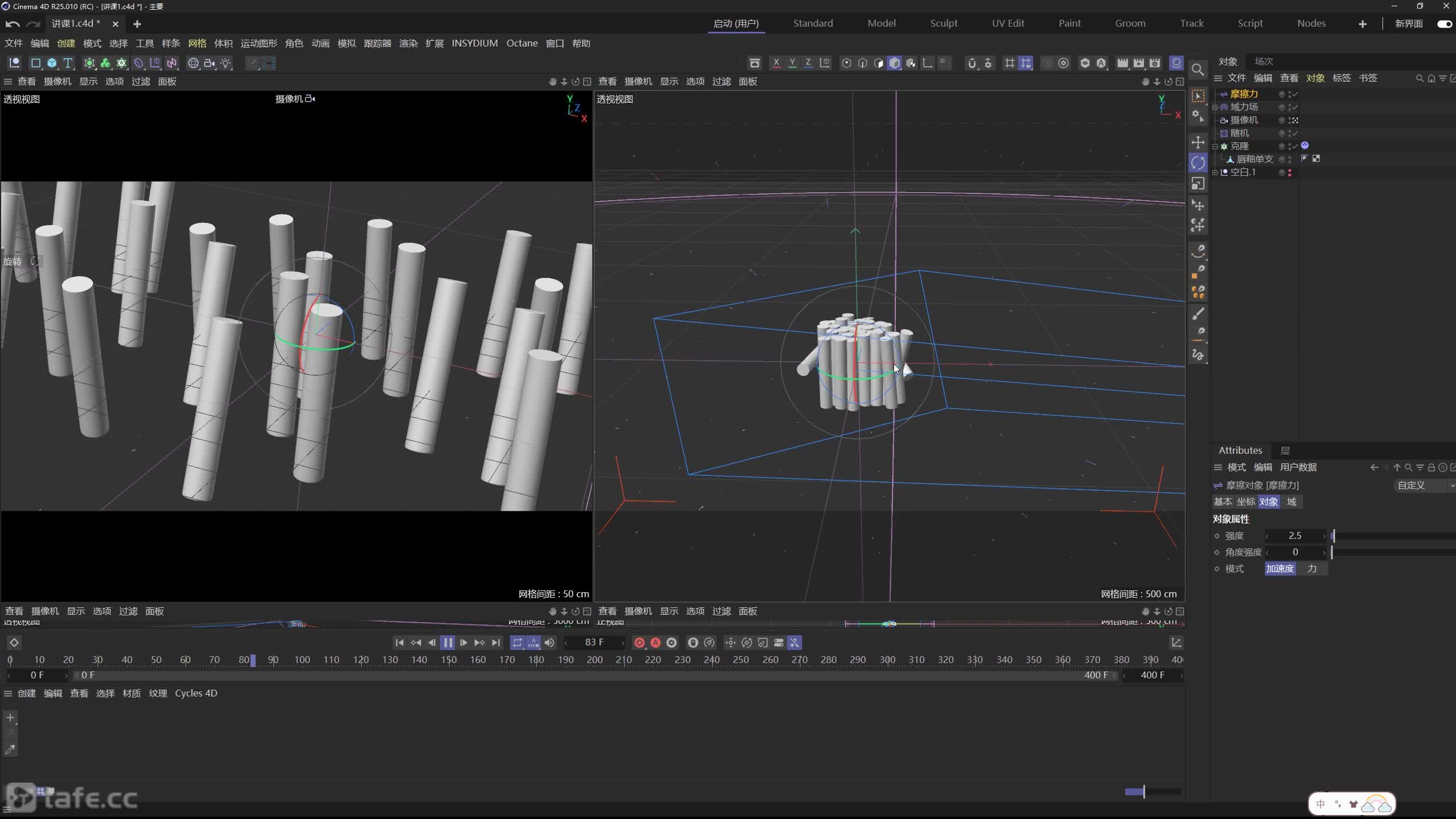The width and height of the screenshot is (1456, 819).
Task: Click the camera object icon in toolbar
Action: [x=209, y=63]
